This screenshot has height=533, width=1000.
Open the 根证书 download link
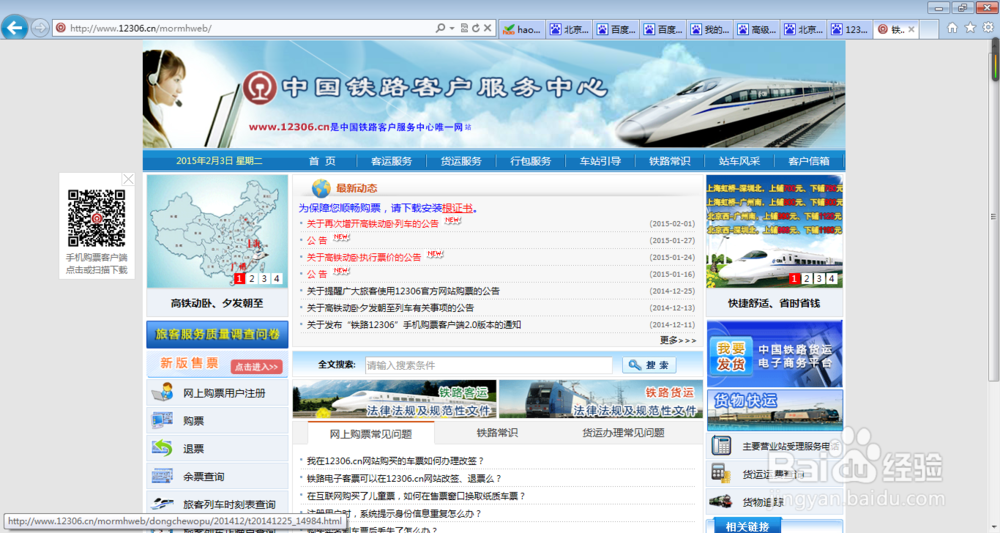tap(457, 208)
